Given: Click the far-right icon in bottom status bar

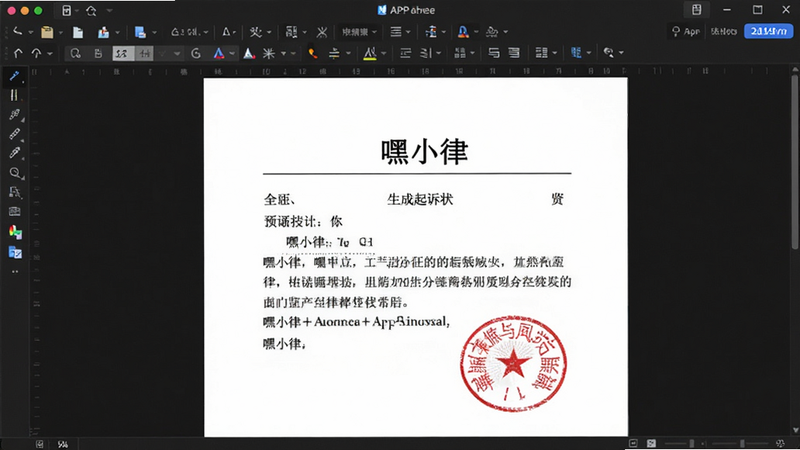Looking at the screenshot, I should [x=780, y=443].
